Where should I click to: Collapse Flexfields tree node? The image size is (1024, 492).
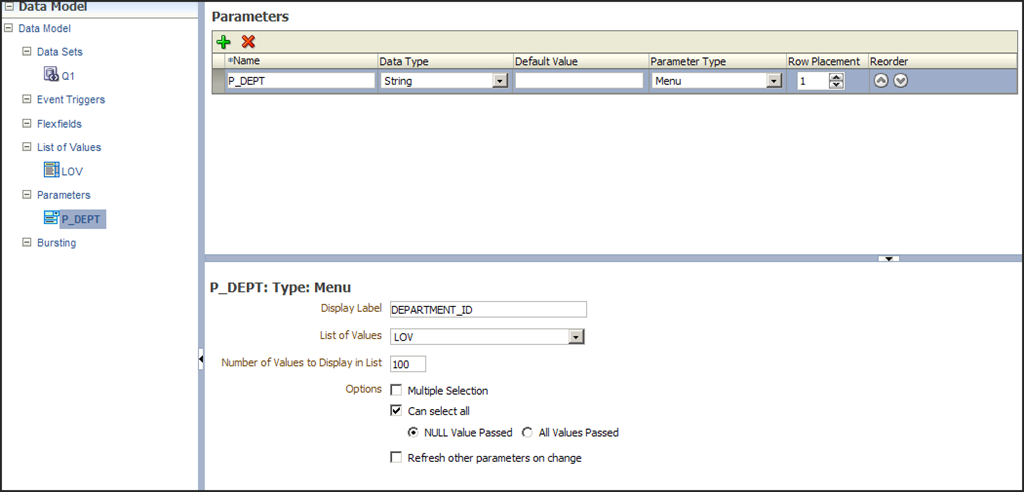click(x=27, y=123)
